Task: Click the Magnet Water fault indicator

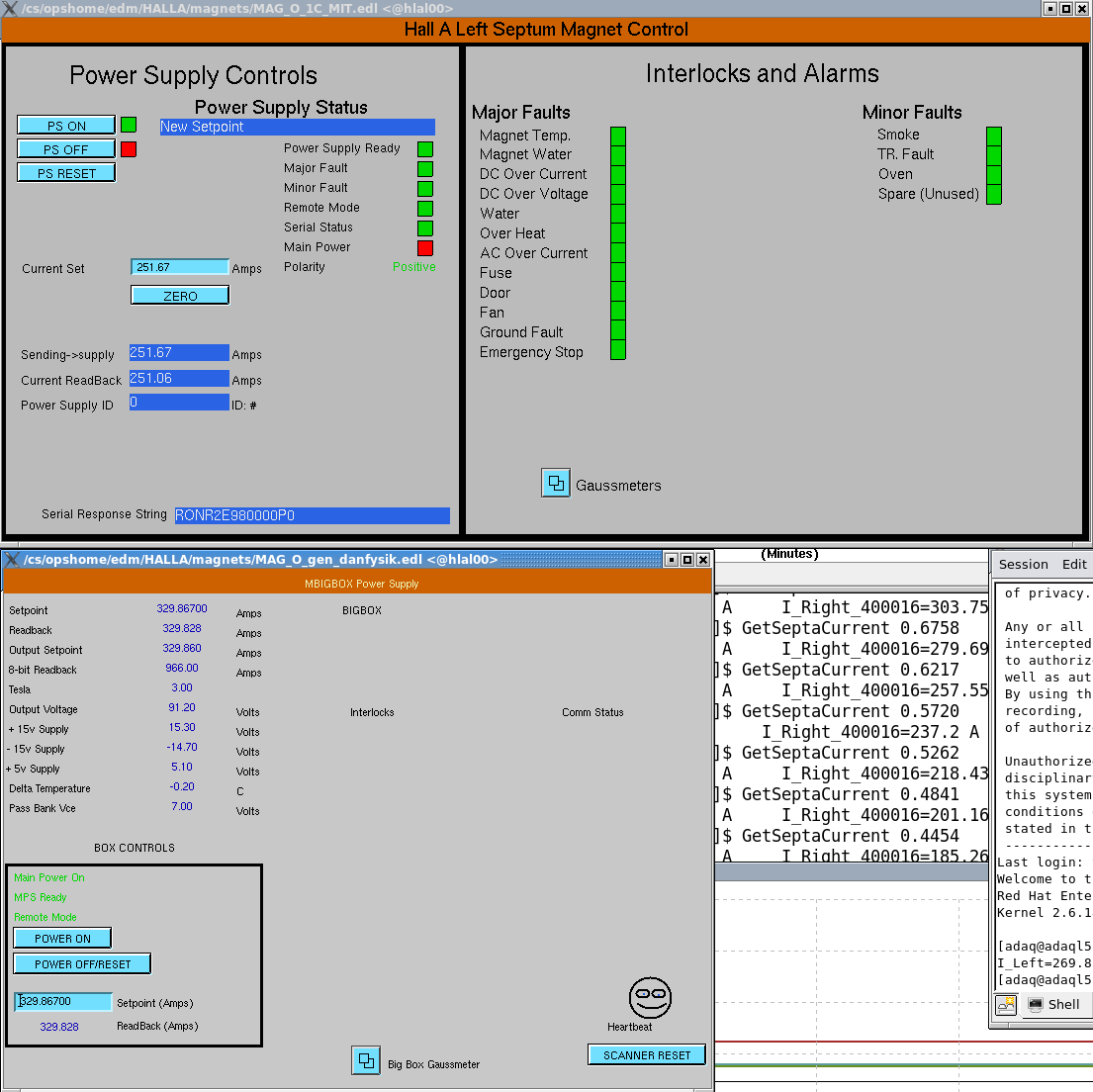Action: [617, 154]
